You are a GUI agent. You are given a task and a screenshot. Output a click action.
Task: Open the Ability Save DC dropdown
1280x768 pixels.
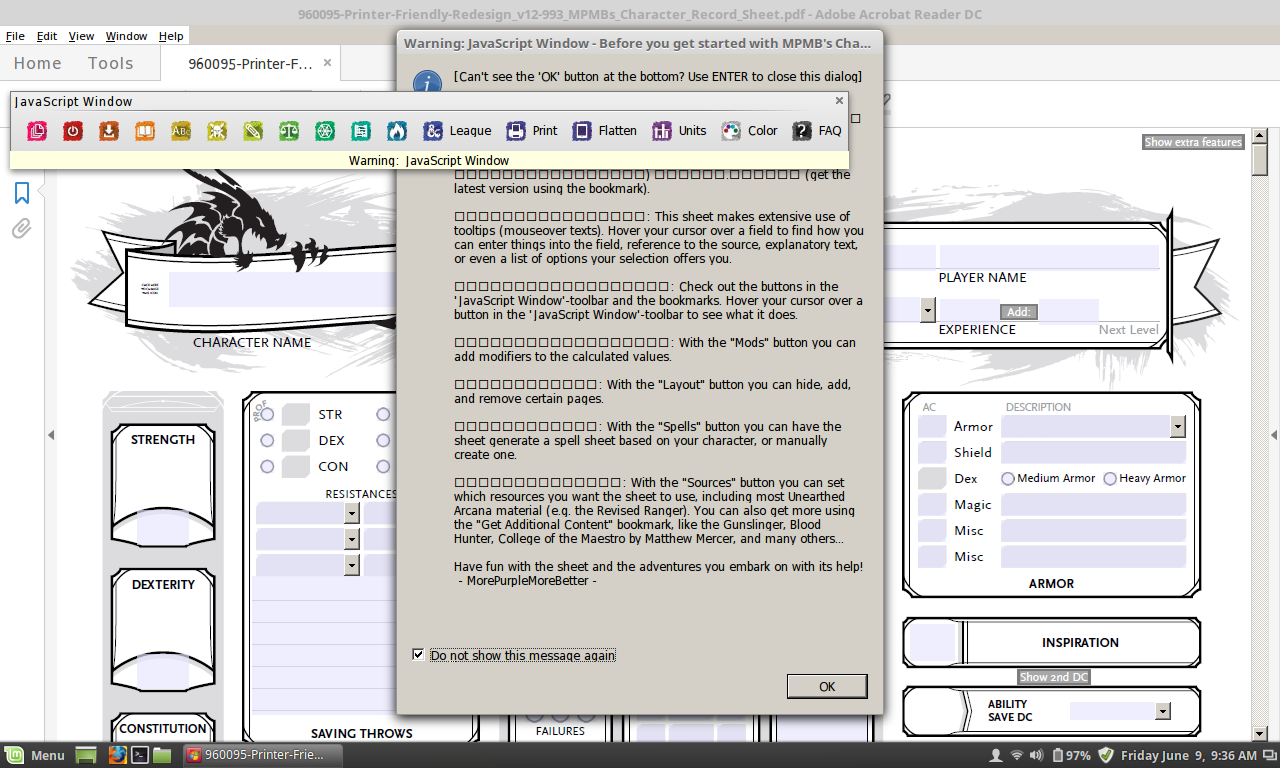point(1162,711)
